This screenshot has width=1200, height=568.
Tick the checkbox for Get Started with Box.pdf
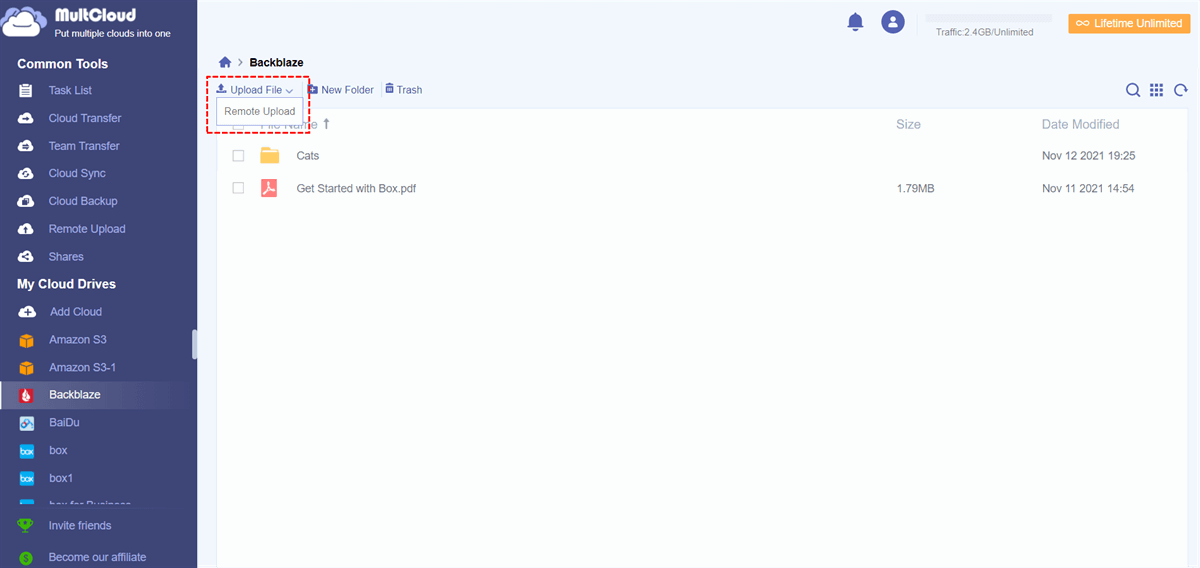(x=238, y=188)
